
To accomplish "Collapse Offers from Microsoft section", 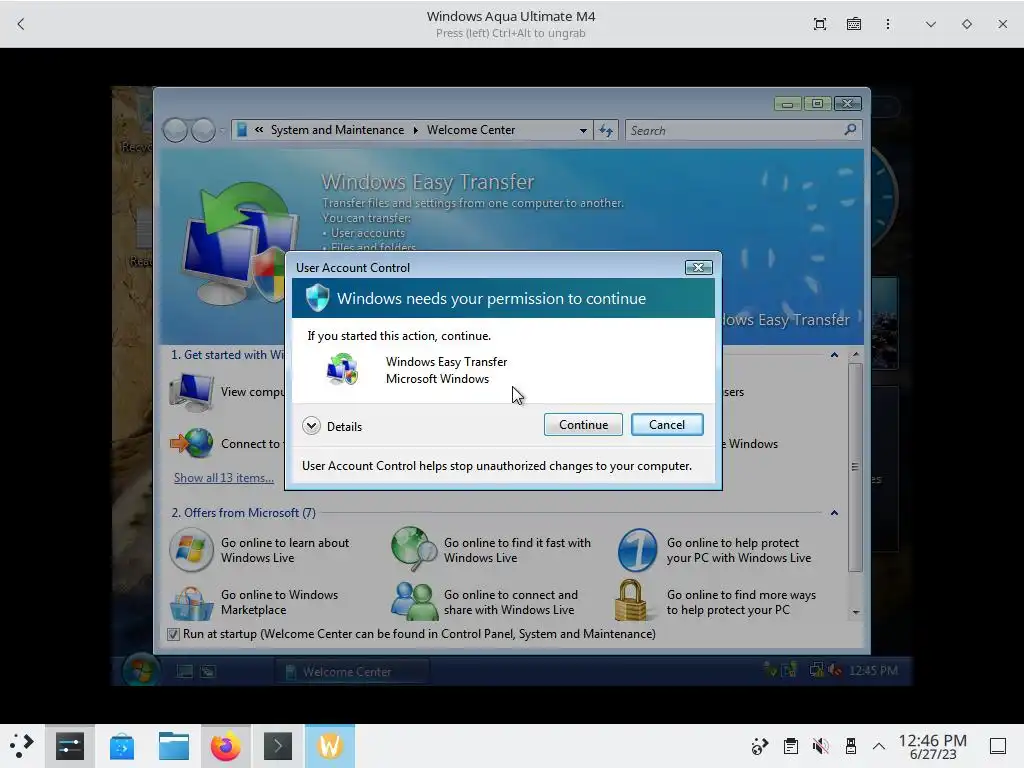I will (834, 513).
